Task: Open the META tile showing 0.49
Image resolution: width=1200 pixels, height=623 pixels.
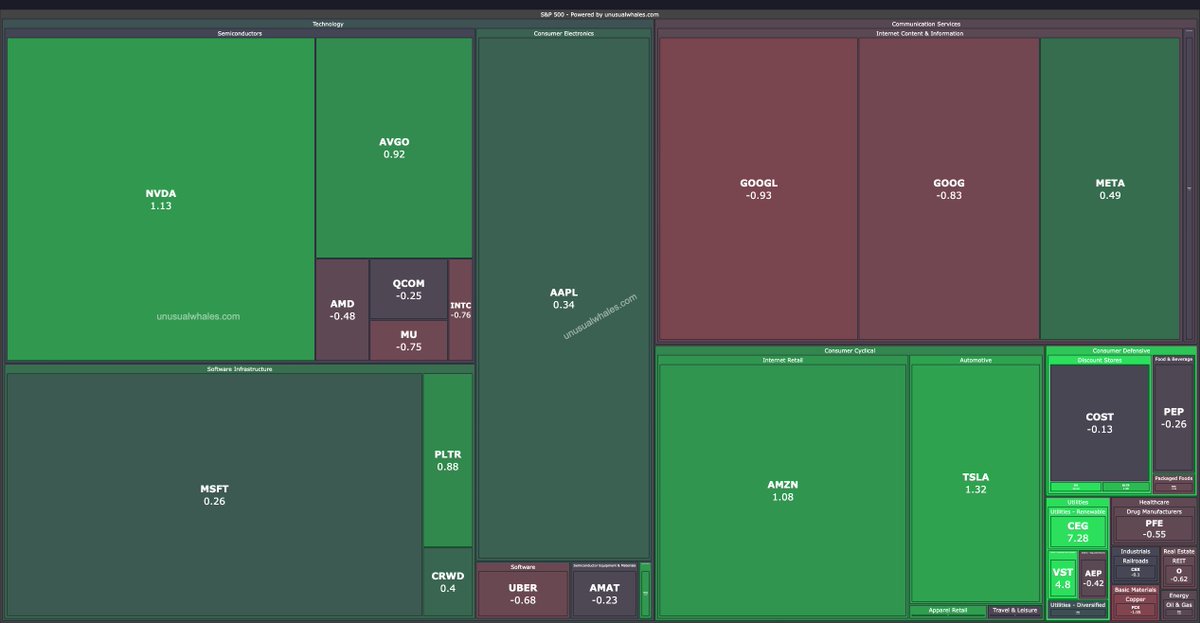Action: [x=1110, y=189]
